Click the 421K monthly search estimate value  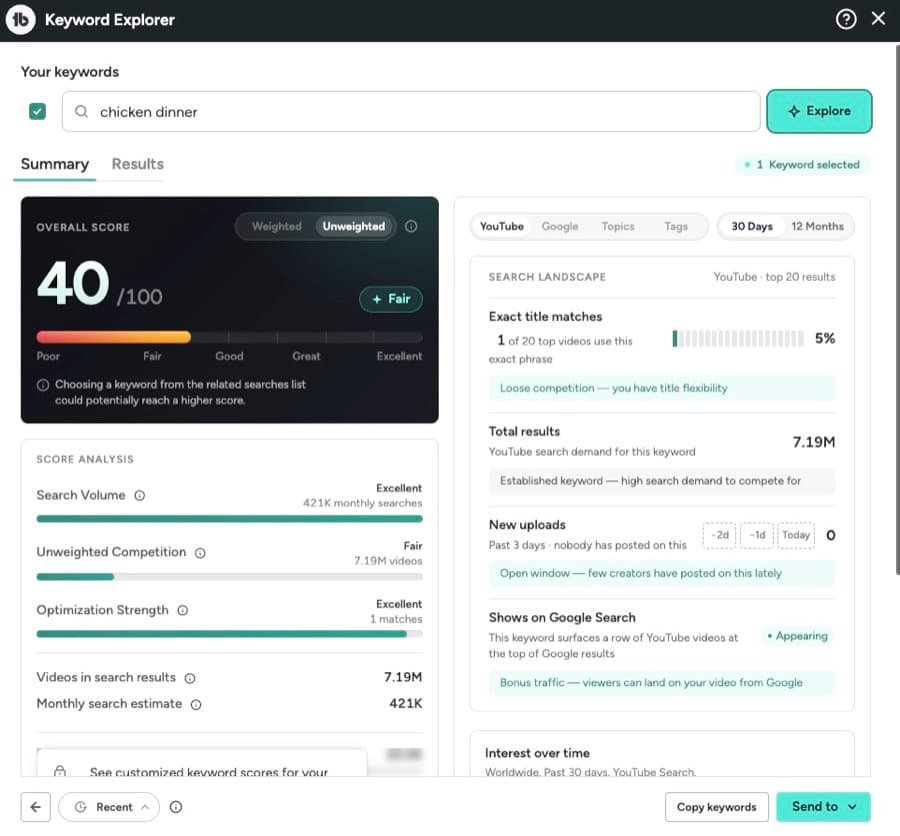(405, 703)
